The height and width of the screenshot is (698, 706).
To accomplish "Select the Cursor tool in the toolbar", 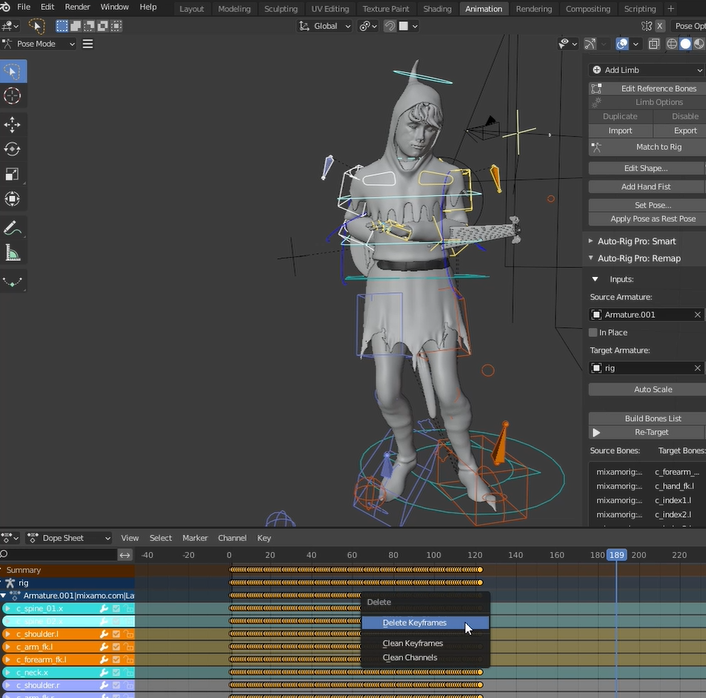I will (13, 96).
